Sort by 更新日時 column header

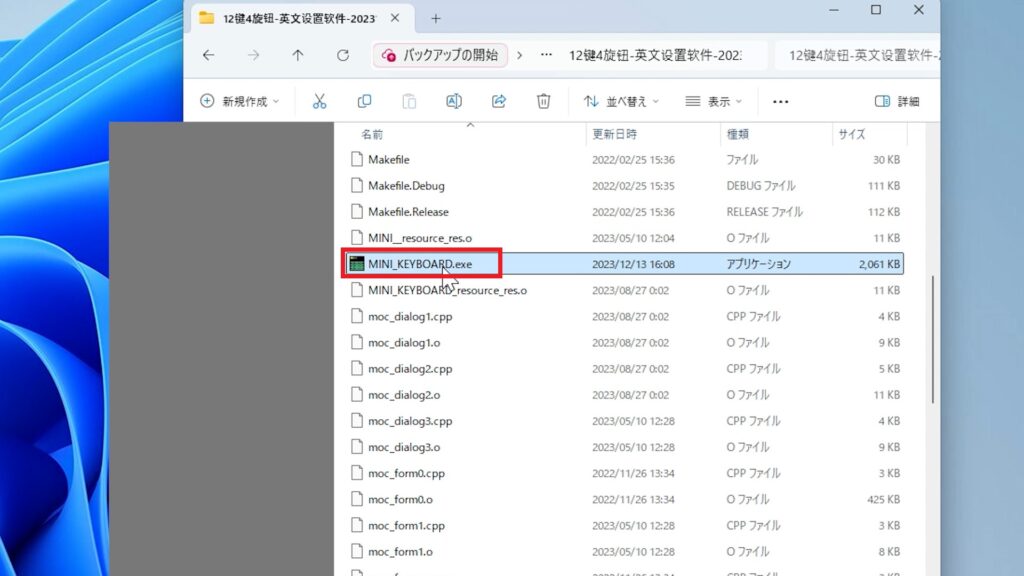[x=615, y=135]
